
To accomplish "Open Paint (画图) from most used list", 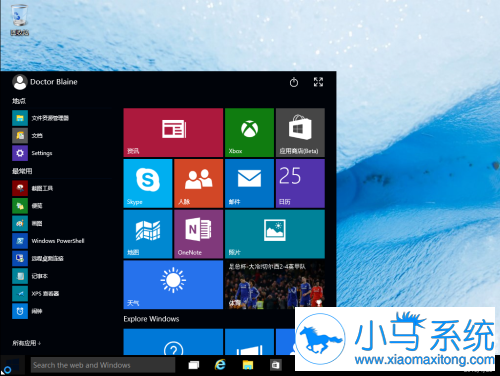I will coord(28,223).
